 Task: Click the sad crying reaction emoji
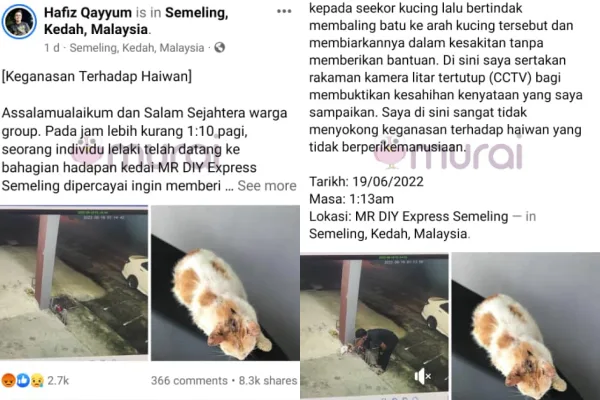click(37, 380)
